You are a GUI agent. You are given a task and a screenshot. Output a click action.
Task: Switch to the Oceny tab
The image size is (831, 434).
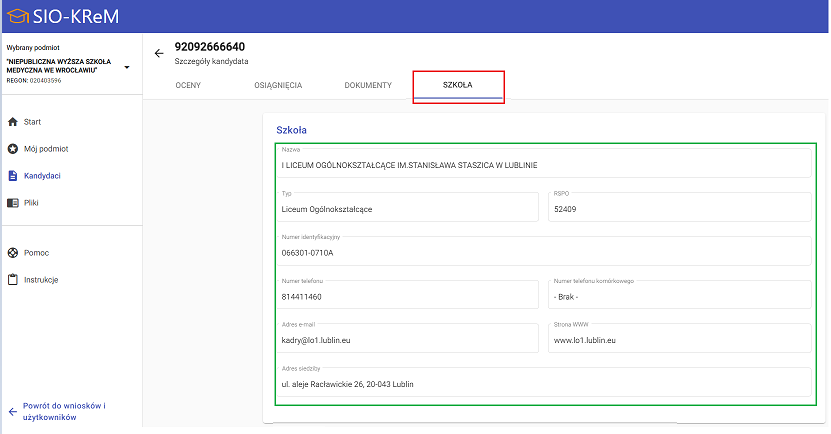(x=188, y=86)
